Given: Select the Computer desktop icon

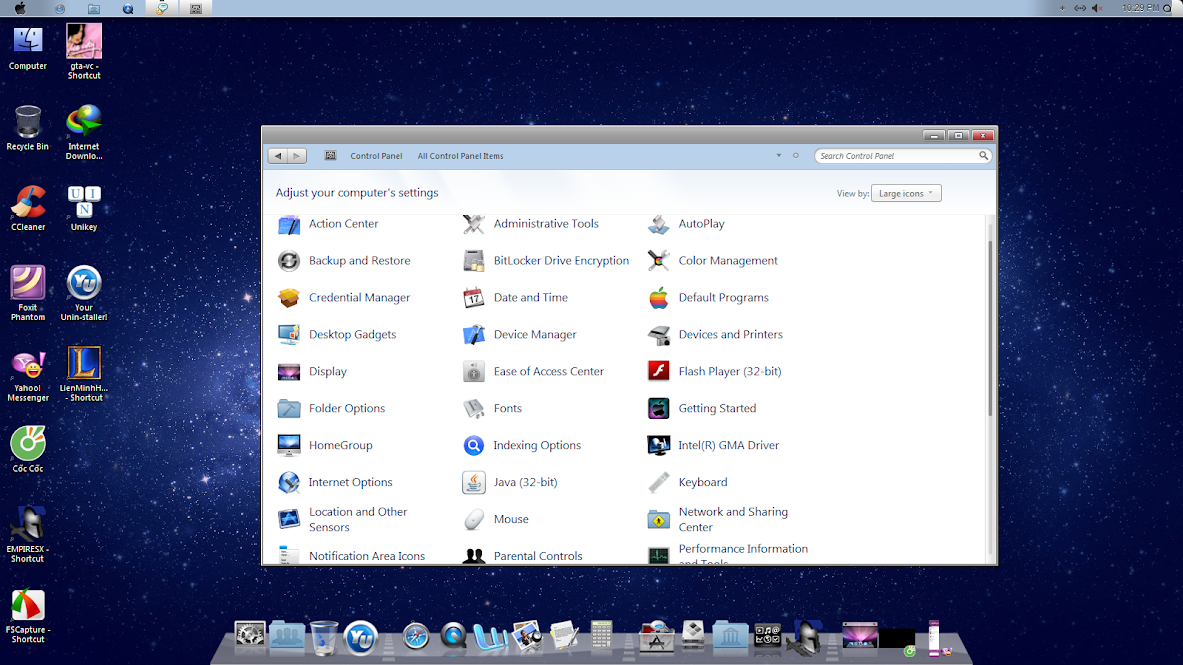Looking at the screenshot, I should [28, 48].
